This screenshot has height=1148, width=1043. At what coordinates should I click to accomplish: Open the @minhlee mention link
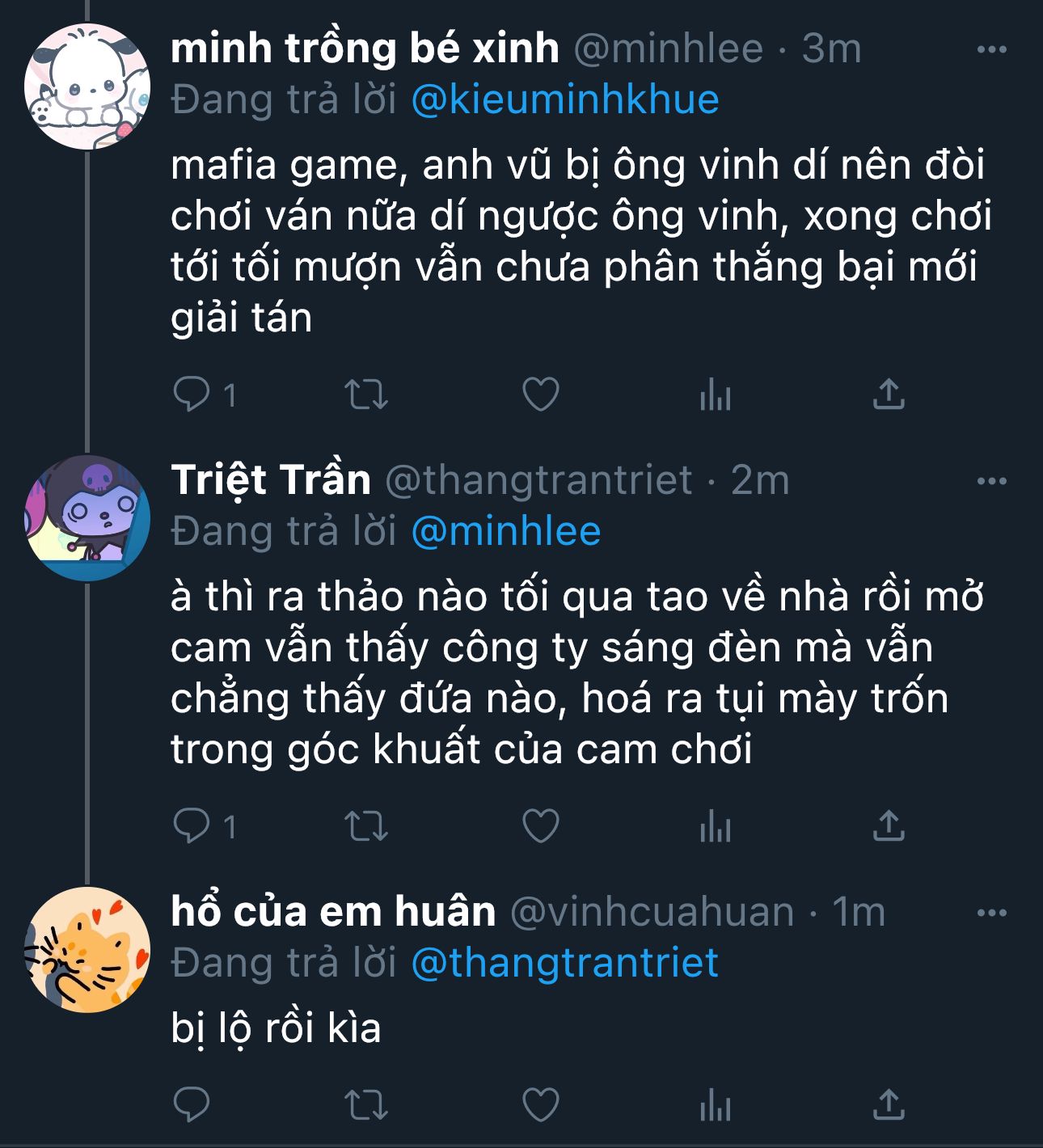click(505, 532)
